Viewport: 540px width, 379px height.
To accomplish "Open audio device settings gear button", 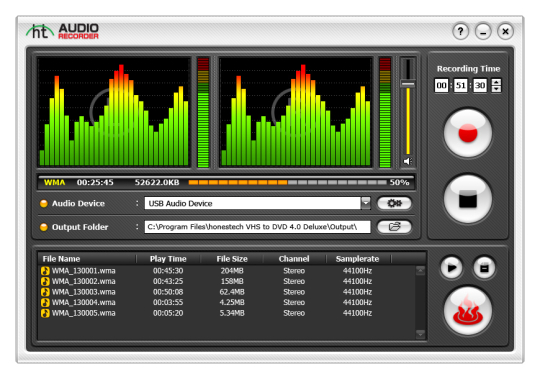I will click(394, 203).
